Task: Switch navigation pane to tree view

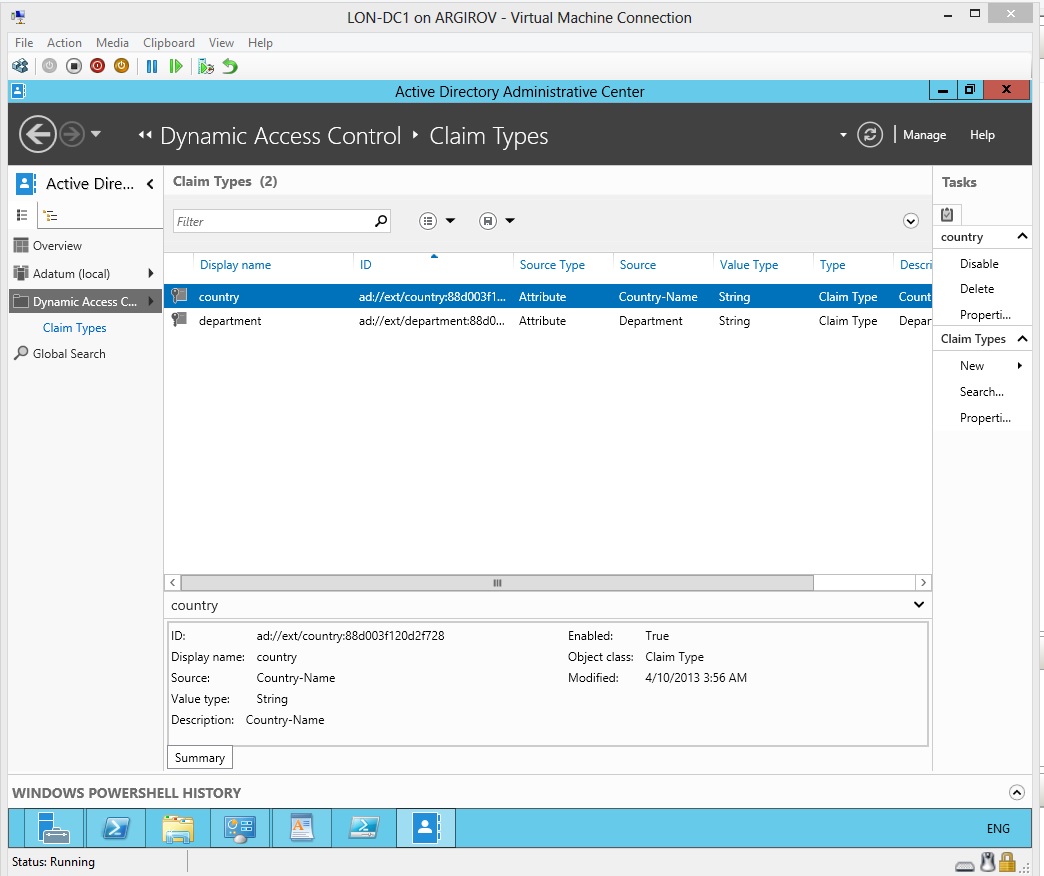Action: (x=50, y=215)
